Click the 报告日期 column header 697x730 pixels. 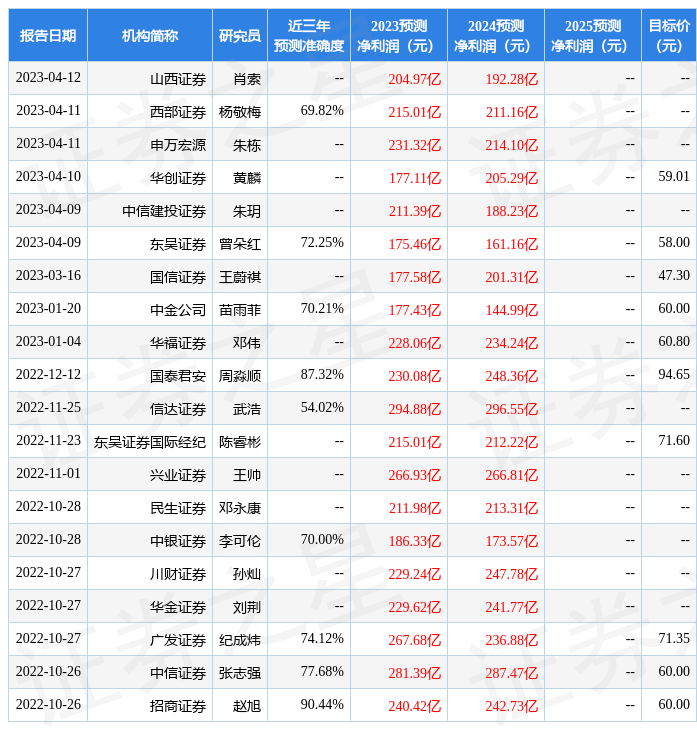point(48,36)
